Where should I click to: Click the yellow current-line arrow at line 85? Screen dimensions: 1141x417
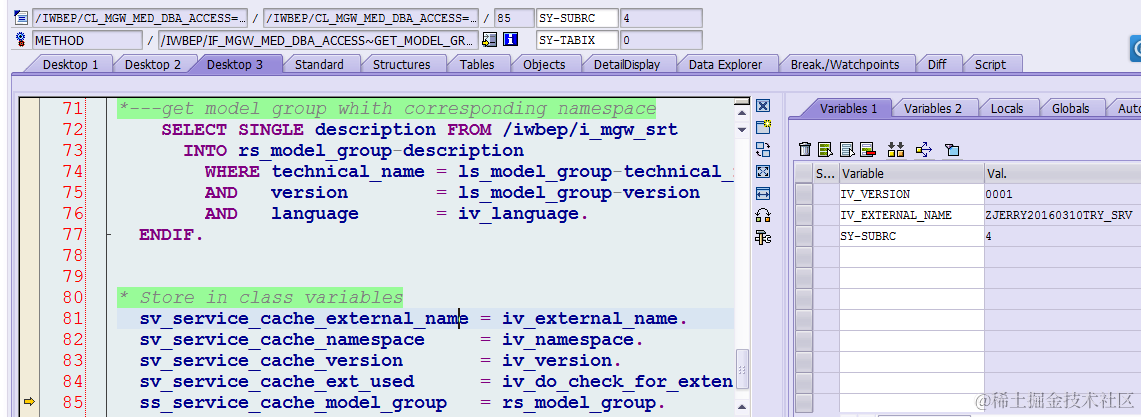pos(29,401)
